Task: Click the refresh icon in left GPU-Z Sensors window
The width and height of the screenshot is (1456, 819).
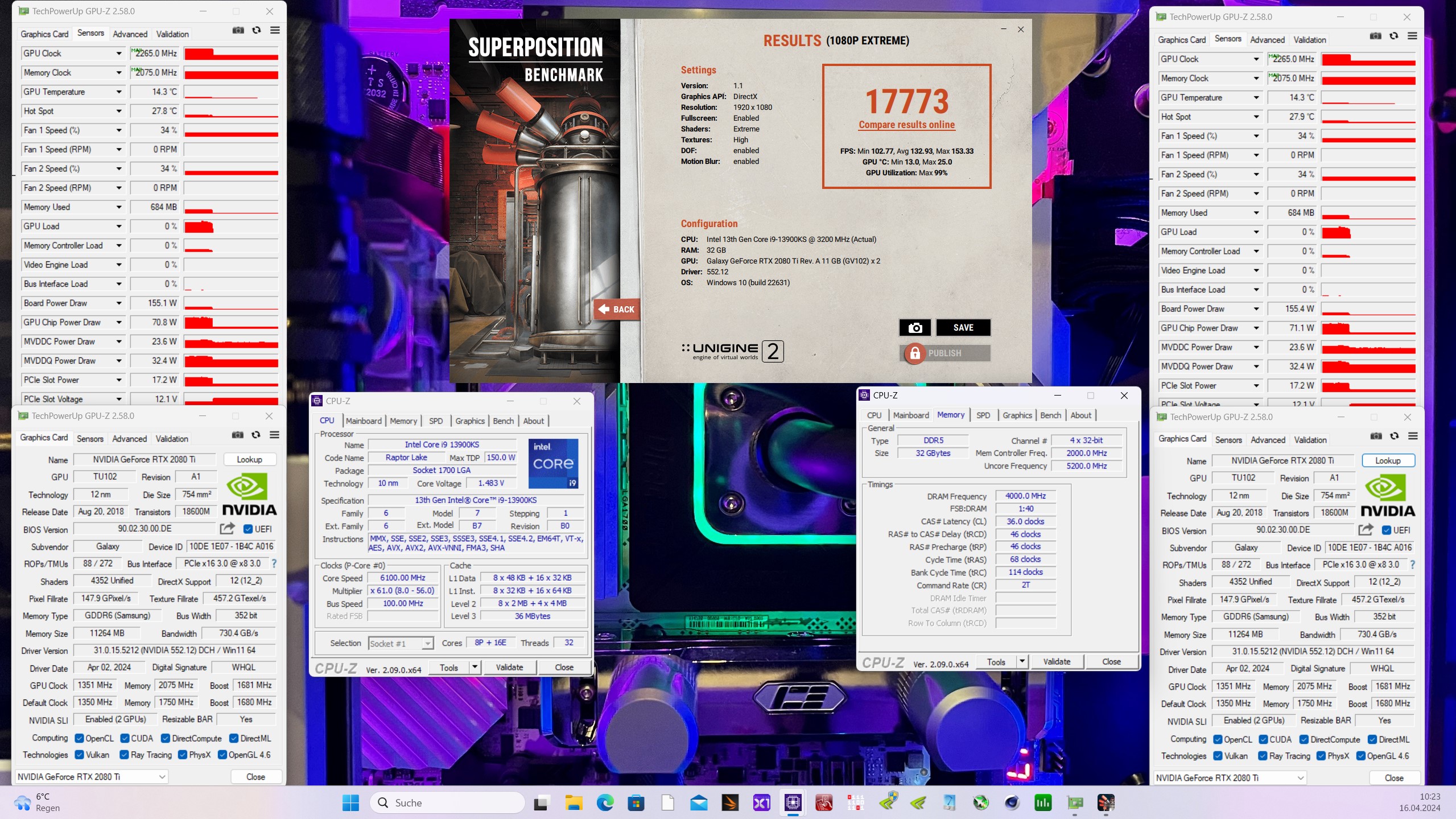Action: (257, 30)
